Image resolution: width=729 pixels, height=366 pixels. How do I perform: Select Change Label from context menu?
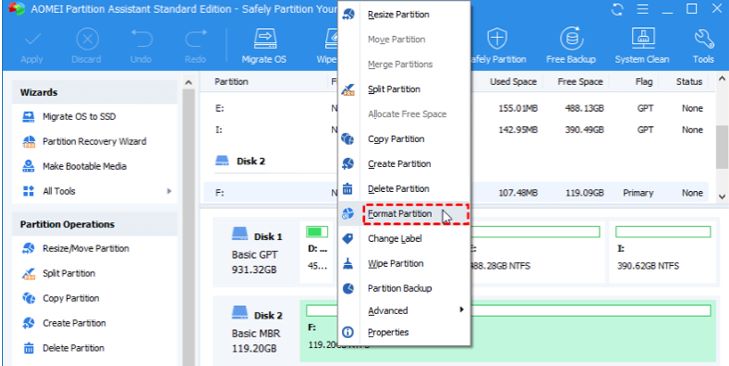click(x=404, y=239)
